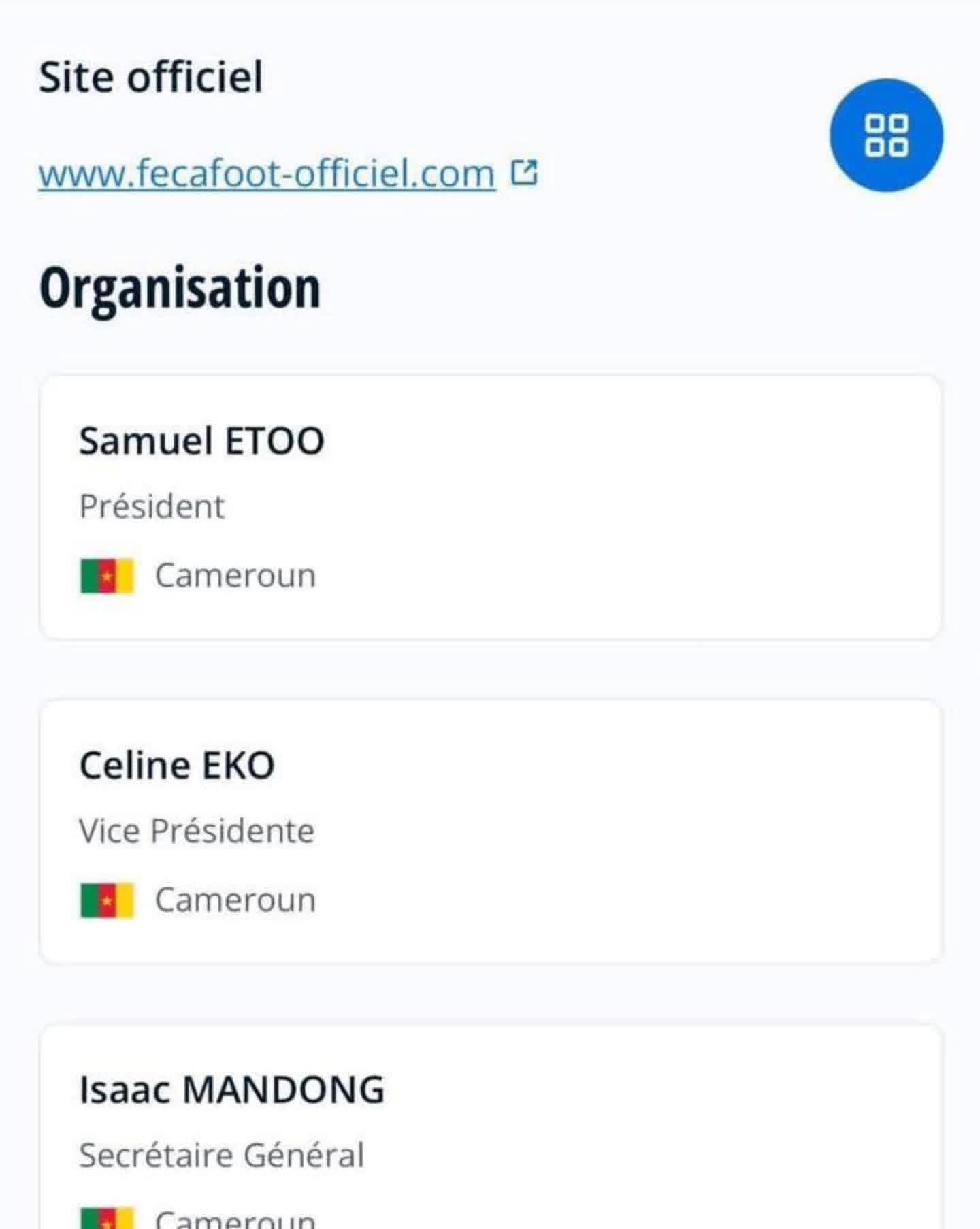Image resolution: width=980 pixels, height=1229 pixels.
Task: Open the www.fecafoot-officiel.com link
Action: point(267,174)
